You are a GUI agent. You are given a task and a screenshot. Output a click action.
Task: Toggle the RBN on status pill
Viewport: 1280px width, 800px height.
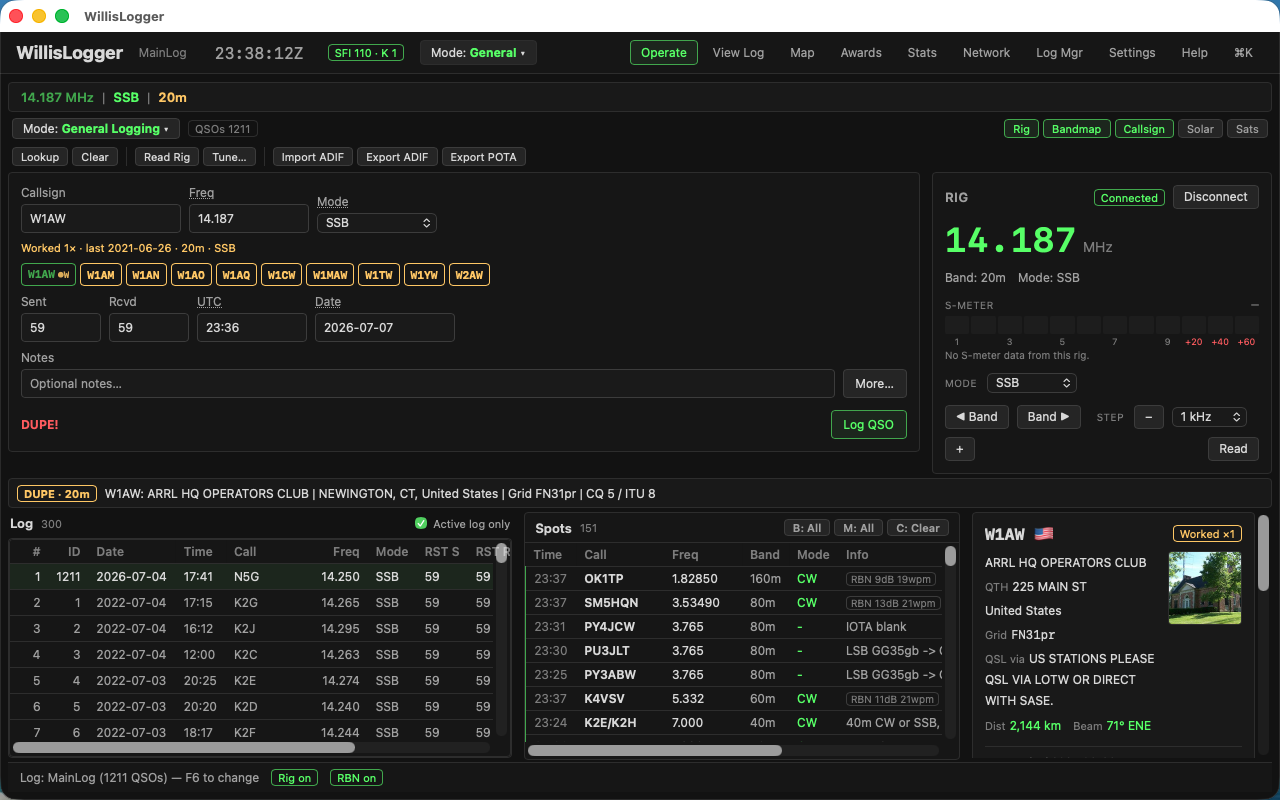(356, 778)
